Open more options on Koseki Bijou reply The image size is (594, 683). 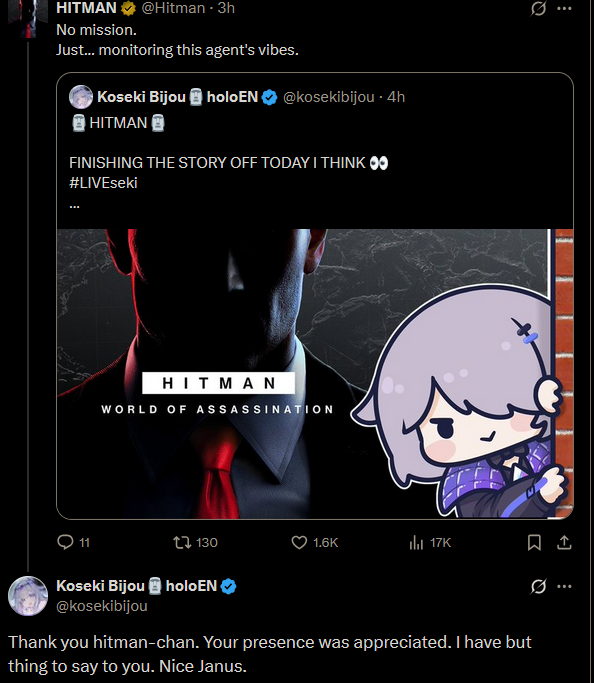point(564,586)
